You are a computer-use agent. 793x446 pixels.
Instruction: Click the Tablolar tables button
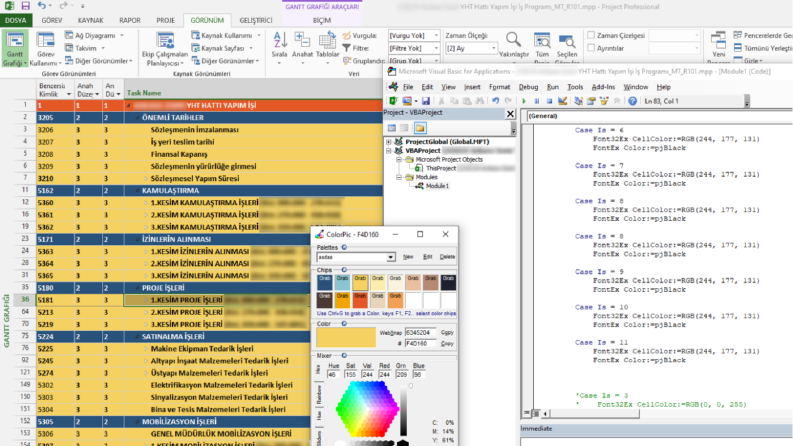pos(327,46)
